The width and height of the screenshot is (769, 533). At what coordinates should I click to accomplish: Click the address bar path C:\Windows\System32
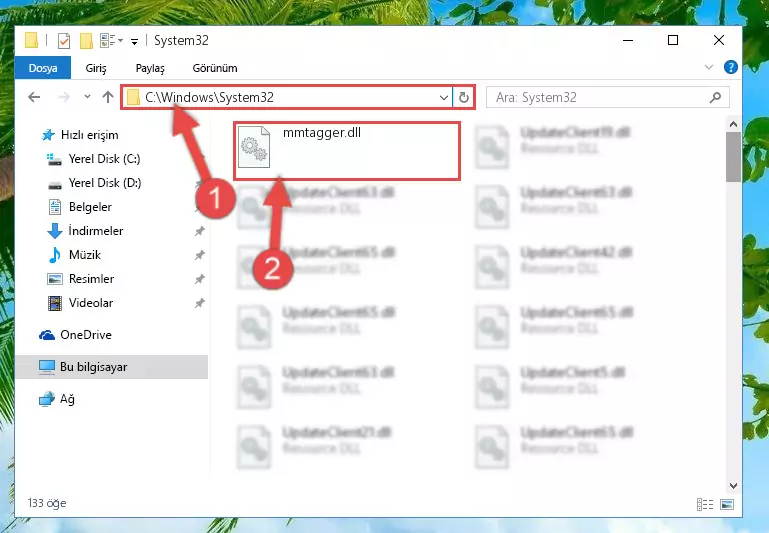(x=209, y=98)
